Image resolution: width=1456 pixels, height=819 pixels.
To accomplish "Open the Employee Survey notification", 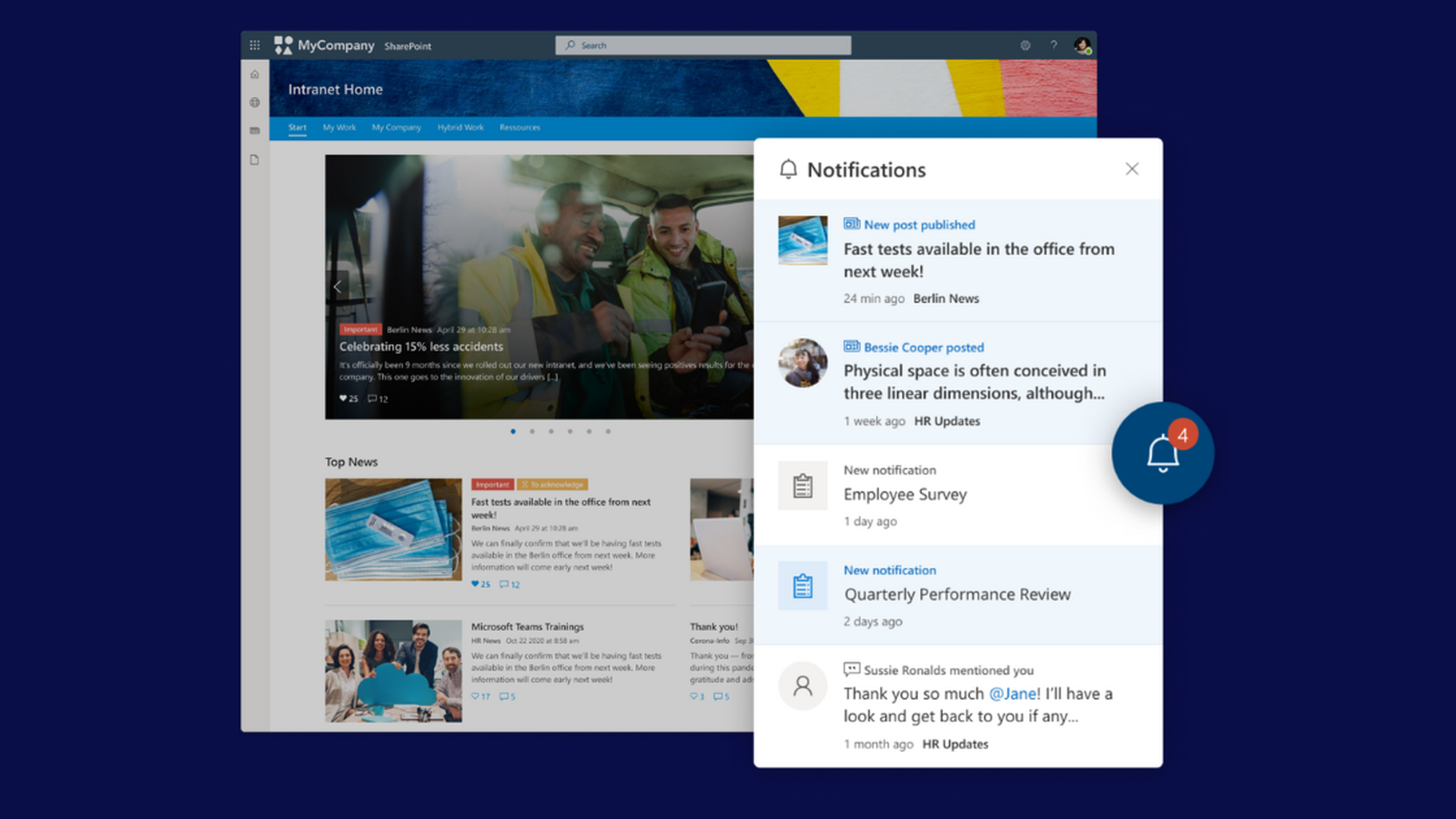I will (x=958, y=495).
